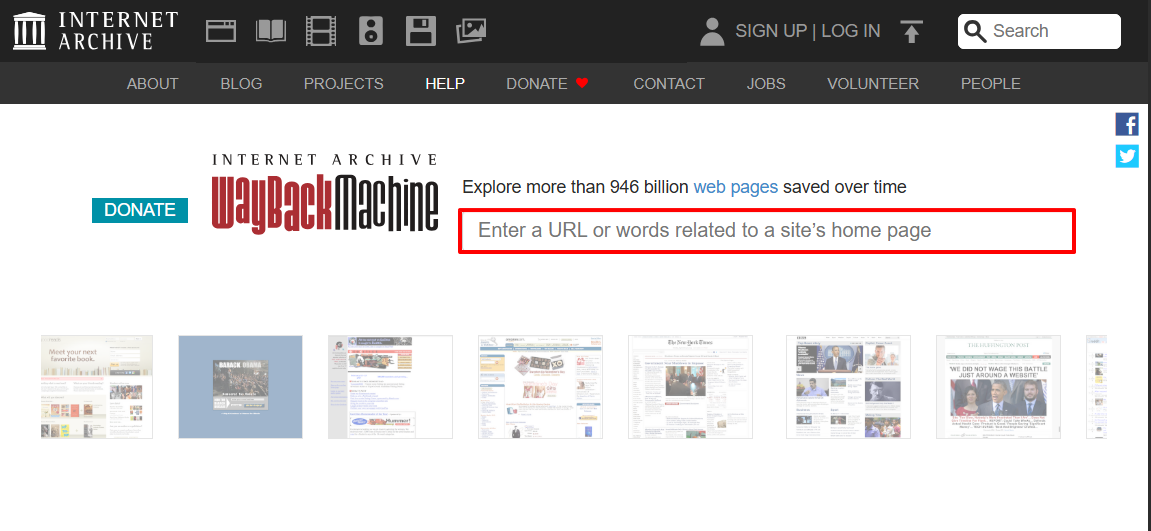Open the BLOG menu item
Screen dimensions: 1151x531
click(242, 84)
